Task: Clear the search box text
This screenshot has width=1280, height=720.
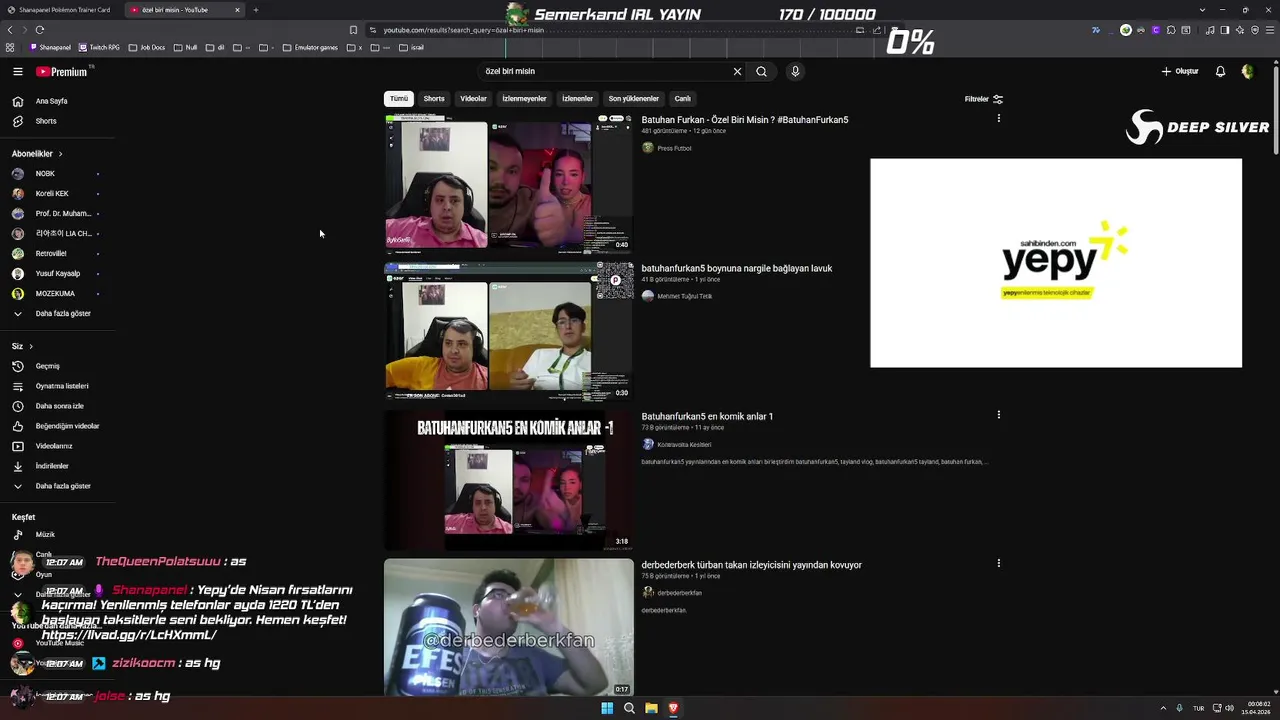Action: click(737, 72)
